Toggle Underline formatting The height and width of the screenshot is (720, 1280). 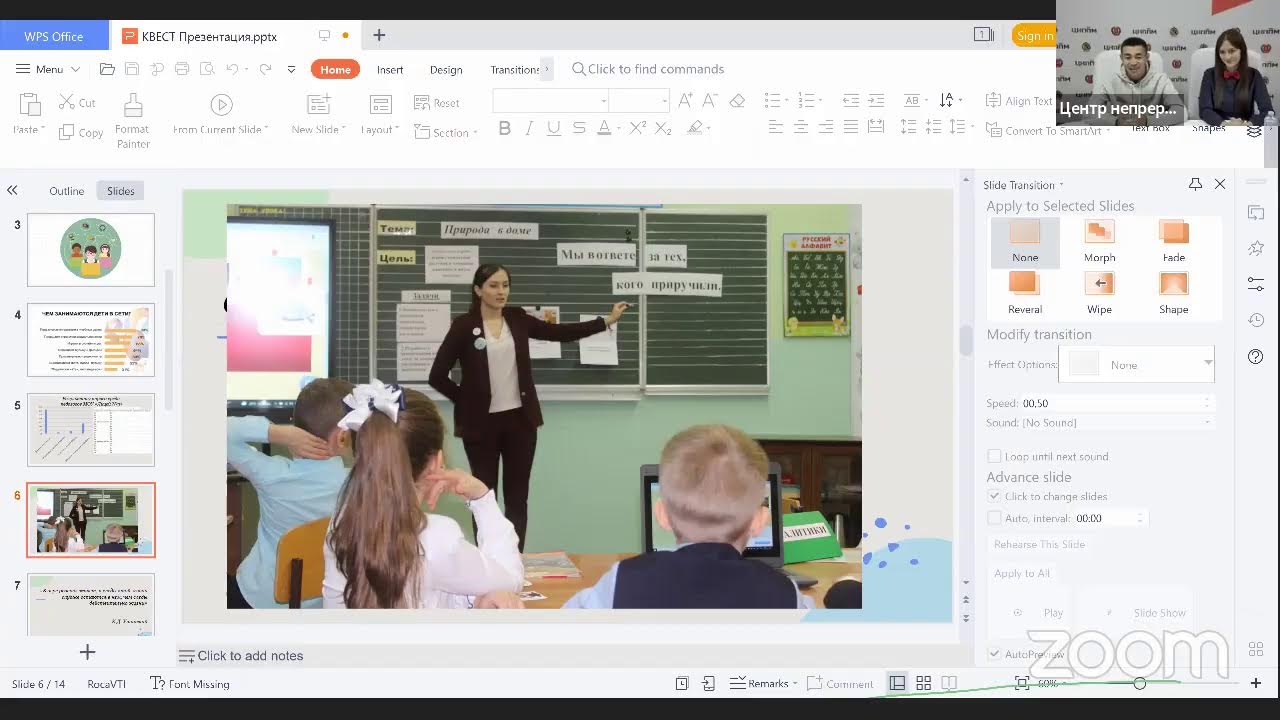553,128
